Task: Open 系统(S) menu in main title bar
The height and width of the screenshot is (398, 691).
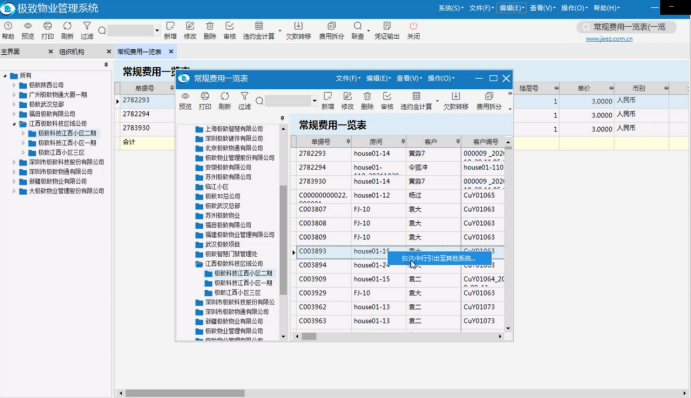Action: coord(451,8)
